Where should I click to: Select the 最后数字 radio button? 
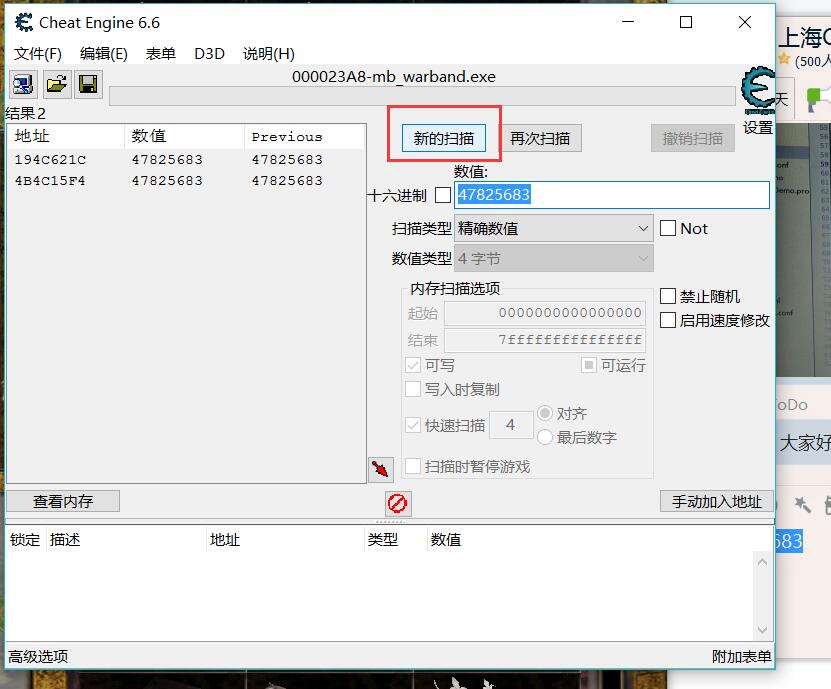545,437
